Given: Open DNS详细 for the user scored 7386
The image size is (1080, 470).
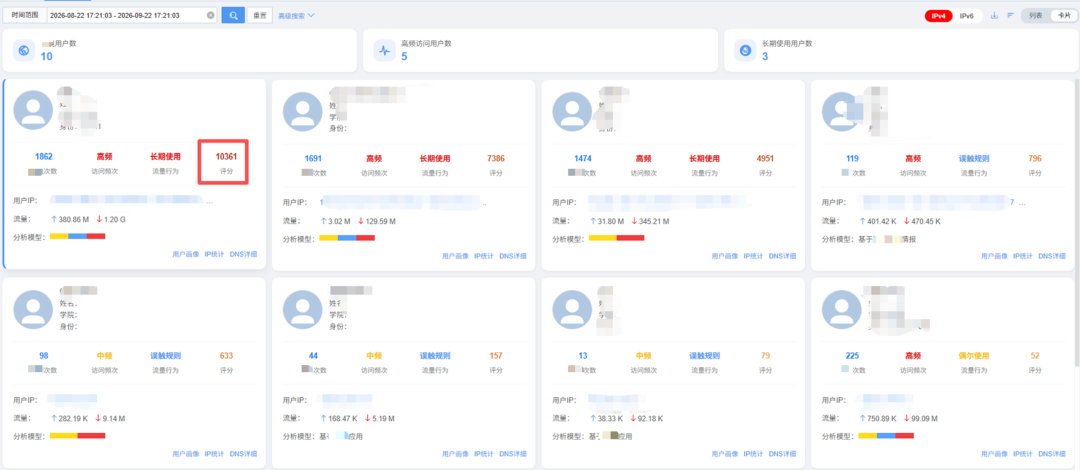Looking at the screenshot, I should [513, 256].
